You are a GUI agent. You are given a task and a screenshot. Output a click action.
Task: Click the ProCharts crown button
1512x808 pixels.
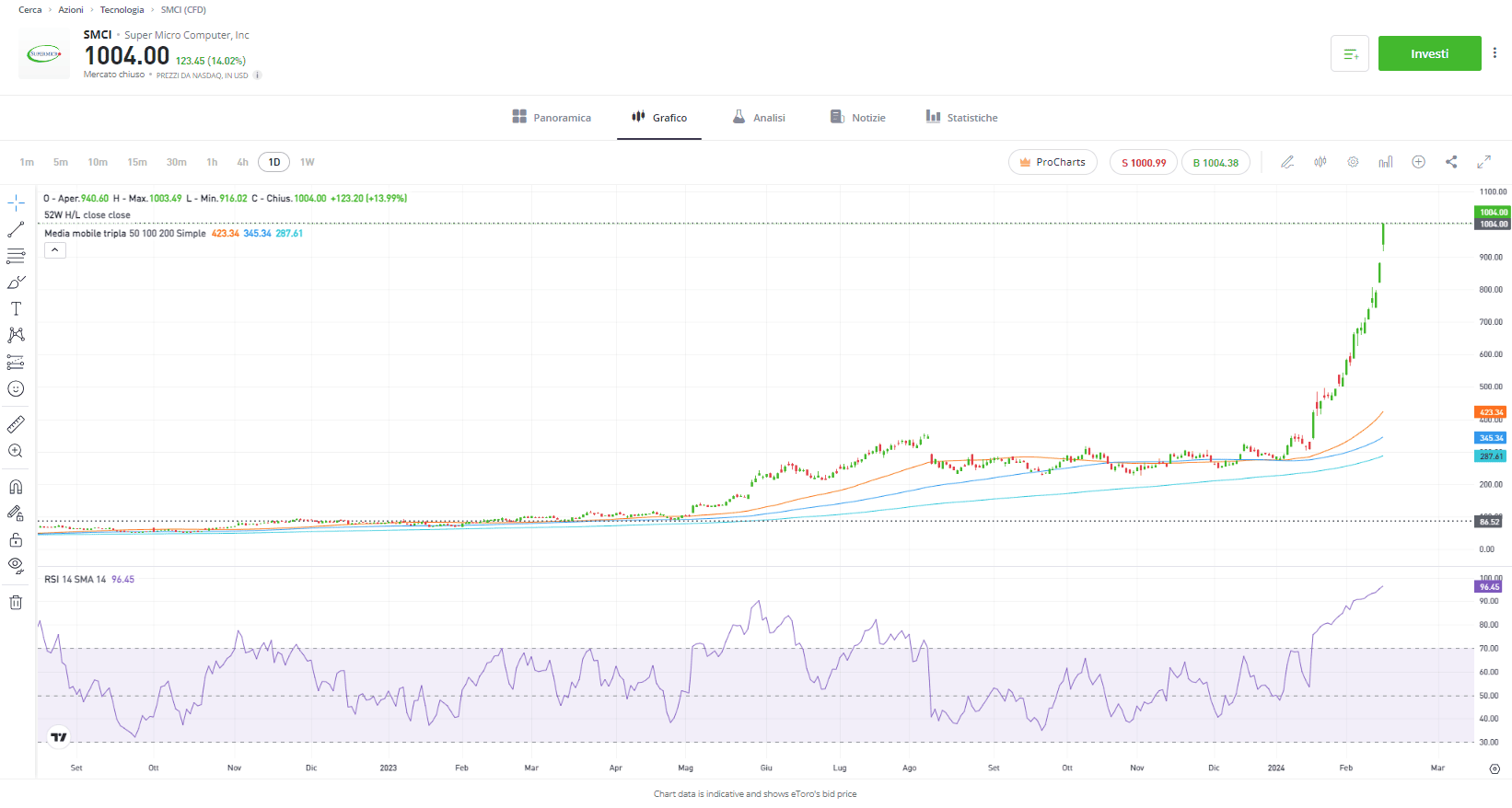(1053, 162)
